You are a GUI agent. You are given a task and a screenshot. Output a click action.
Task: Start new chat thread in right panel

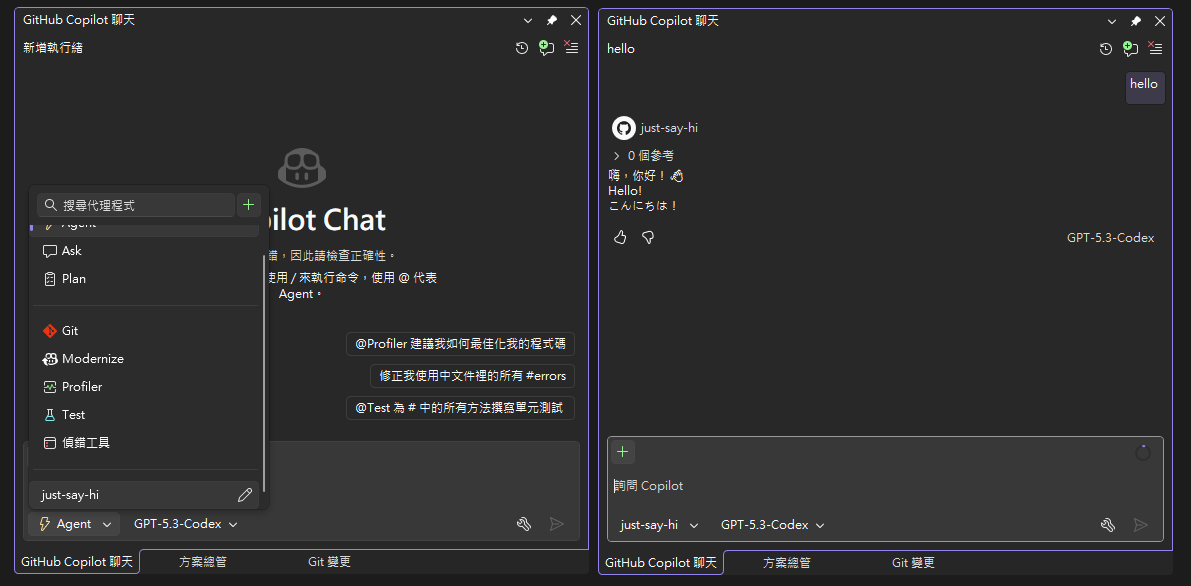(1130, 49)
